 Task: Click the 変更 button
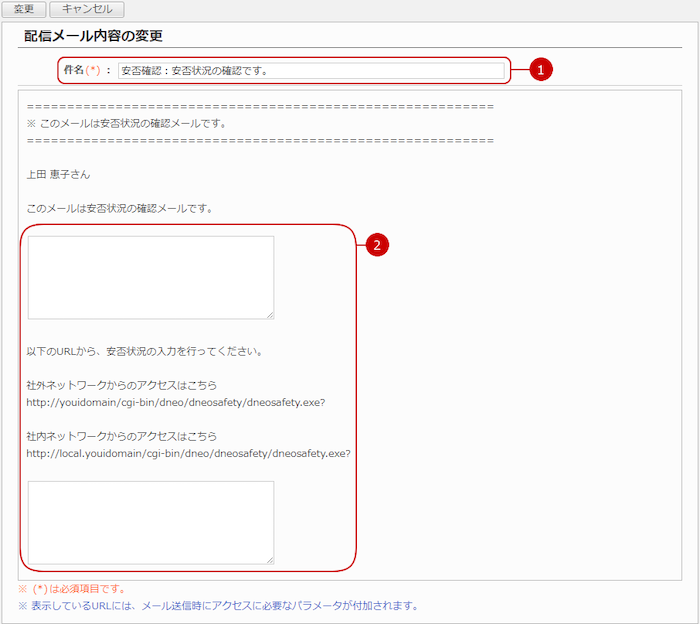click(23, 9)
